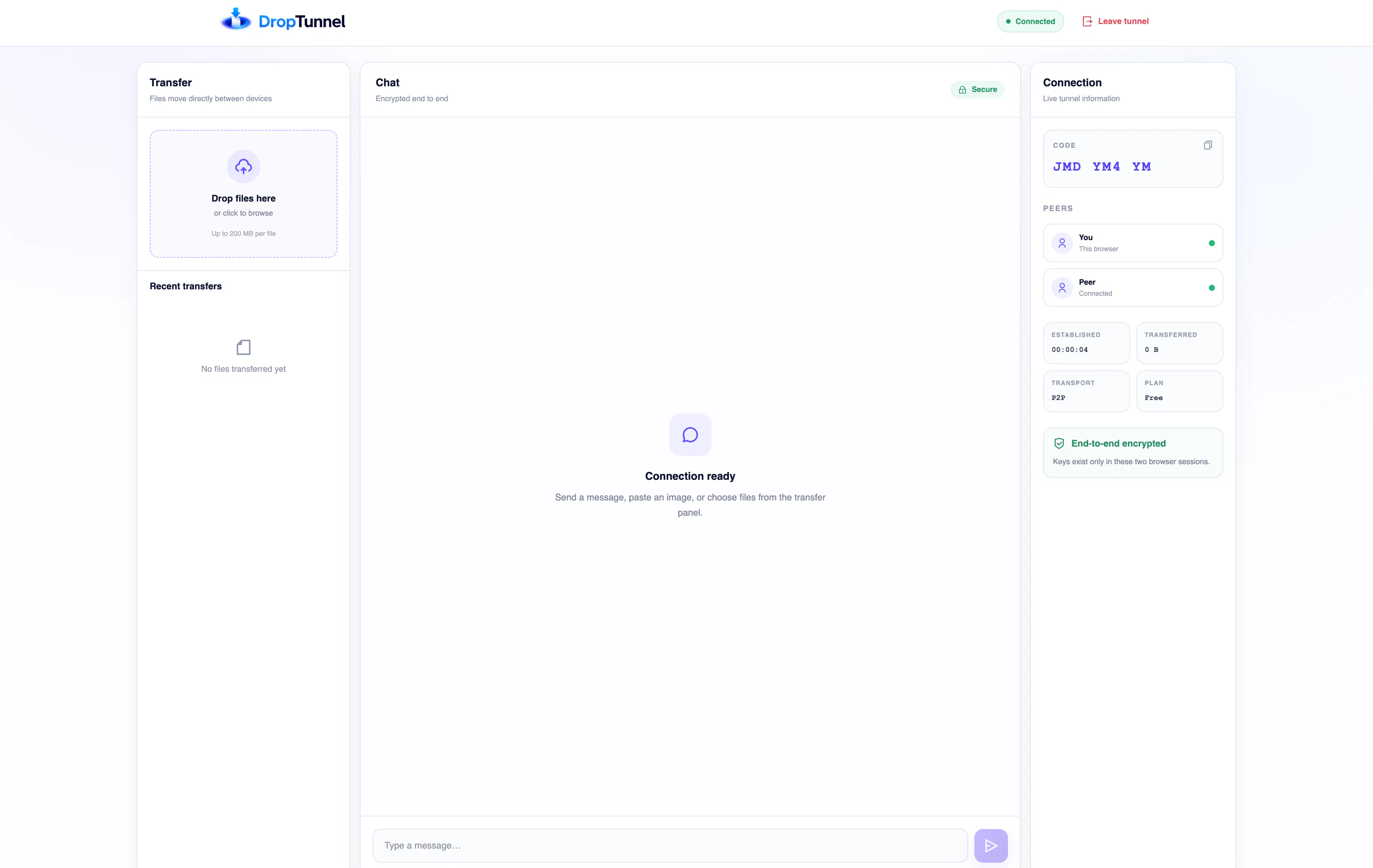
Task: Focus the Type a message input field
Action: [x=670, y=845]
